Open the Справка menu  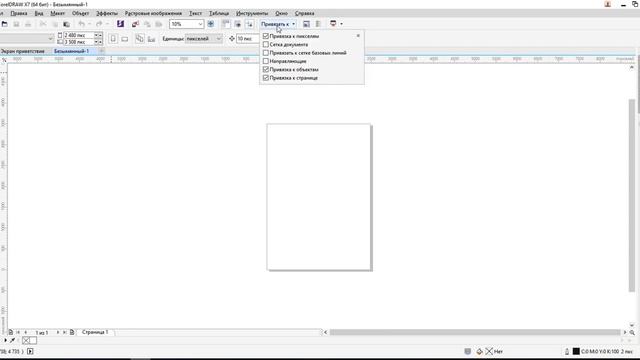click(304, 13)
